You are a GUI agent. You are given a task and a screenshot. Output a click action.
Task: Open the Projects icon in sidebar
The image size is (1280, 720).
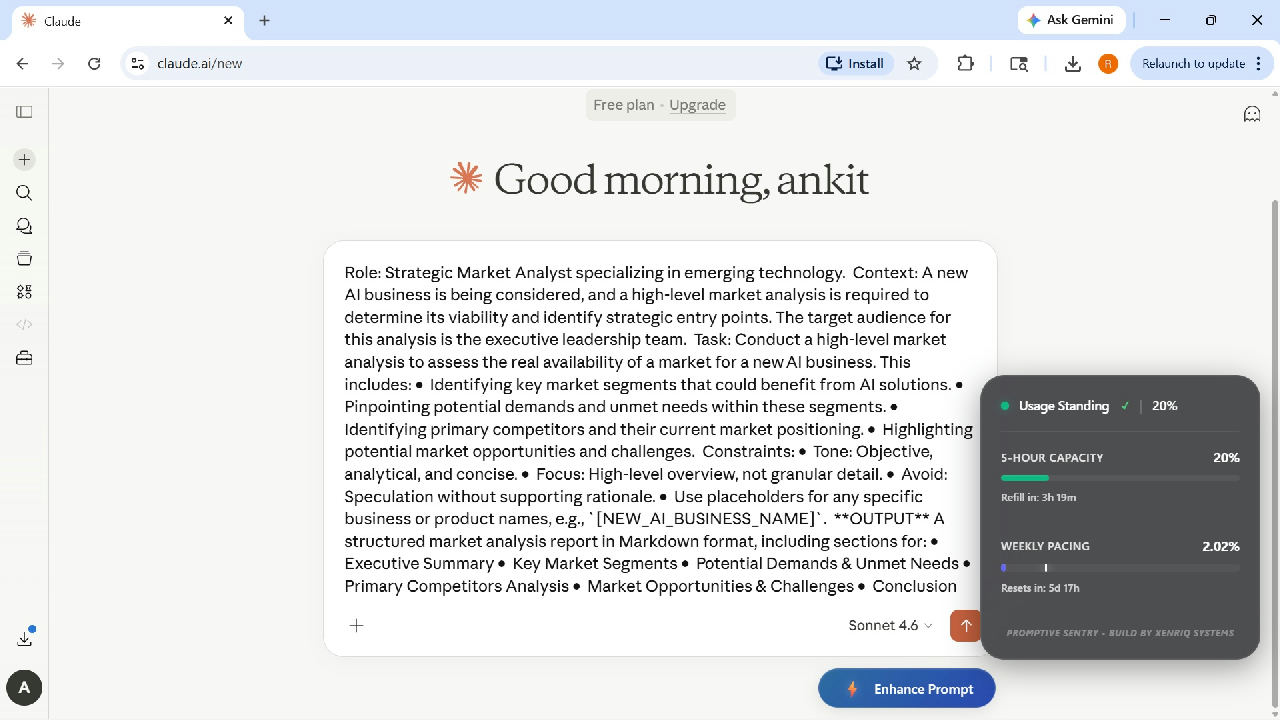coord(24,259)
